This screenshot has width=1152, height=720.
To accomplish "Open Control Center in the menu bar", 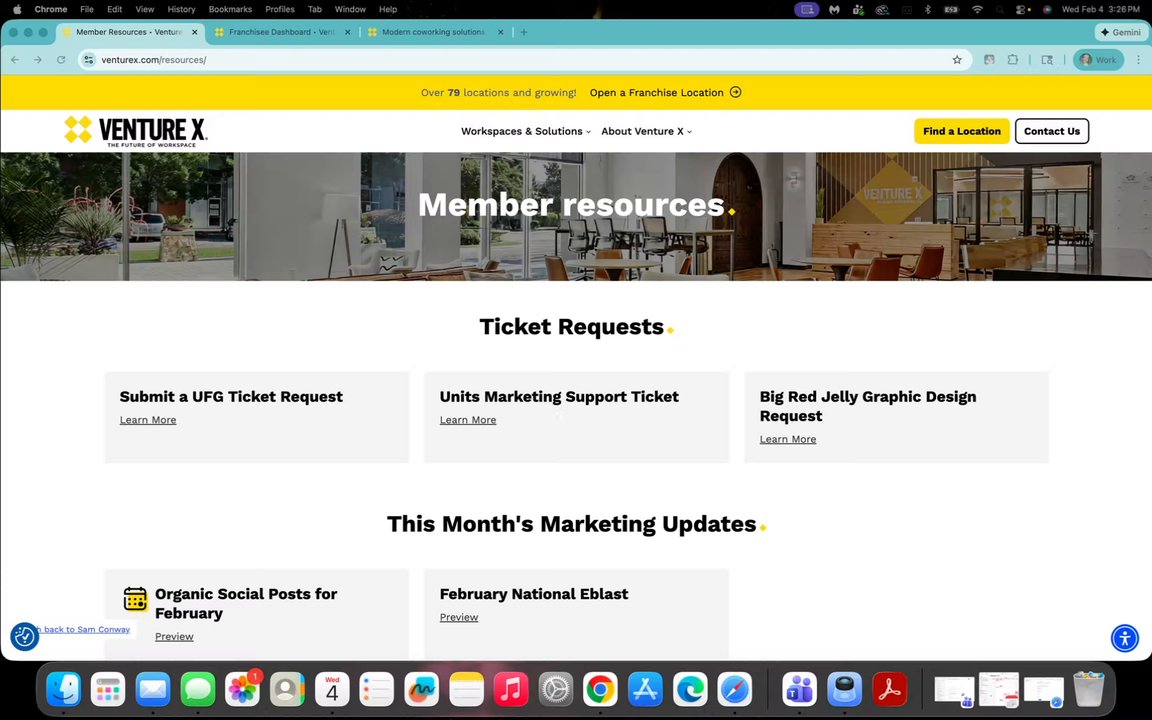I will click(x=1021, y=10).
